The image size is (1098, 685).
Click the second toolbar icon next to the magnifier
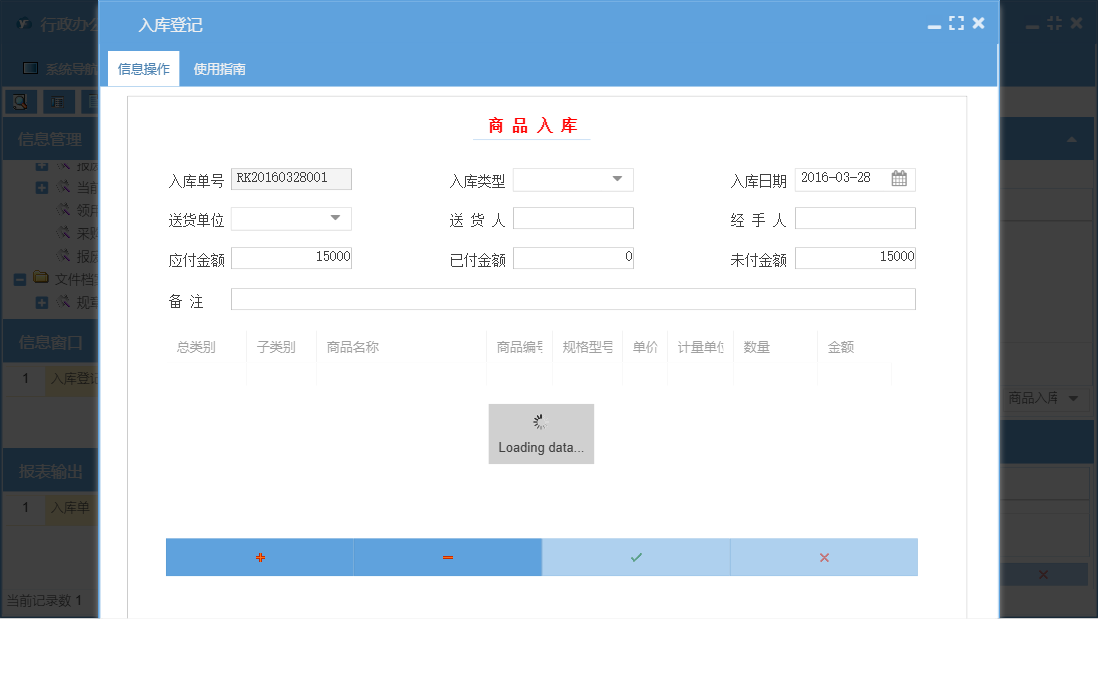58,101
